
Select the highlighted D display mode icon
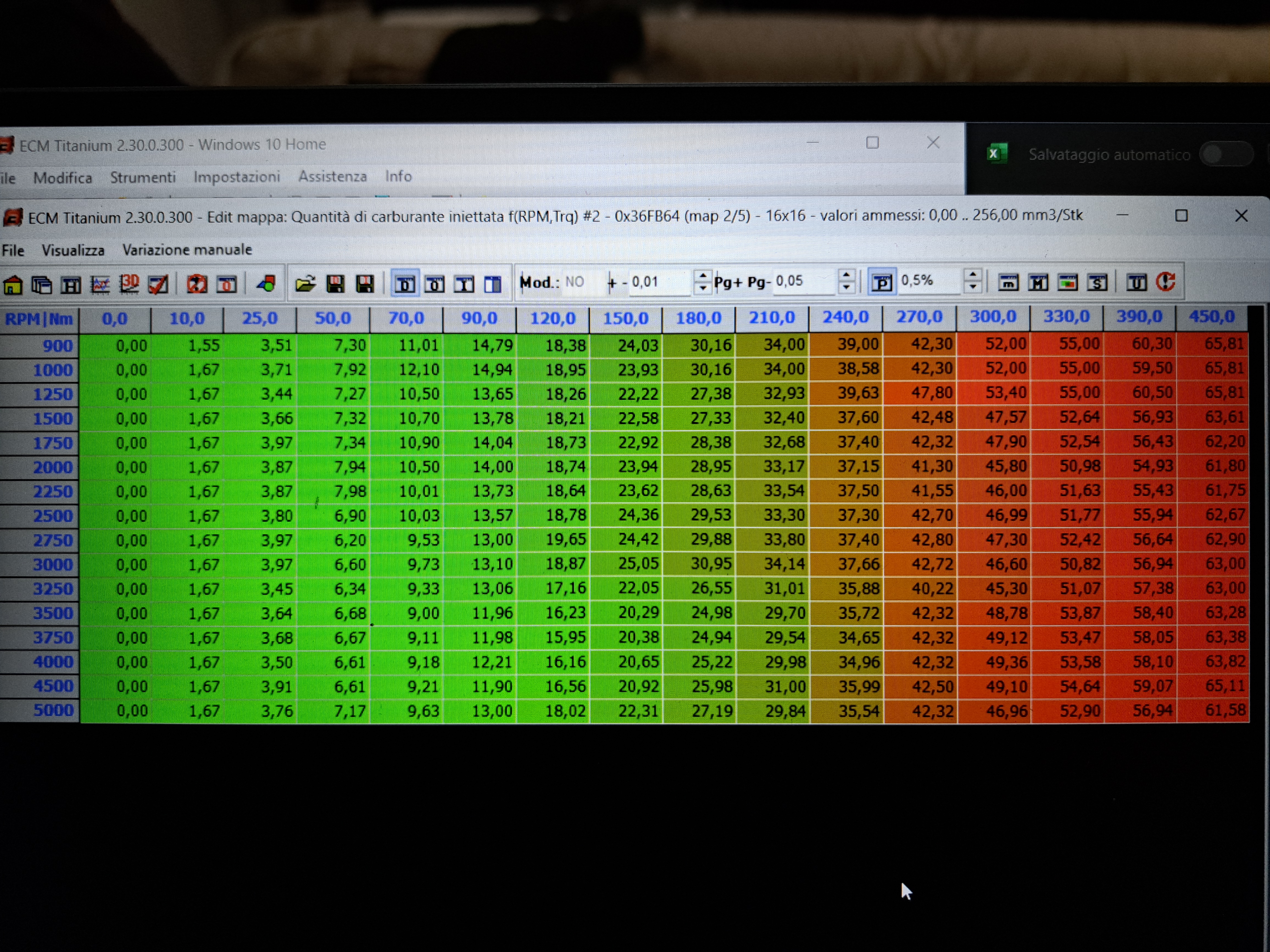(x=405, y=284)
